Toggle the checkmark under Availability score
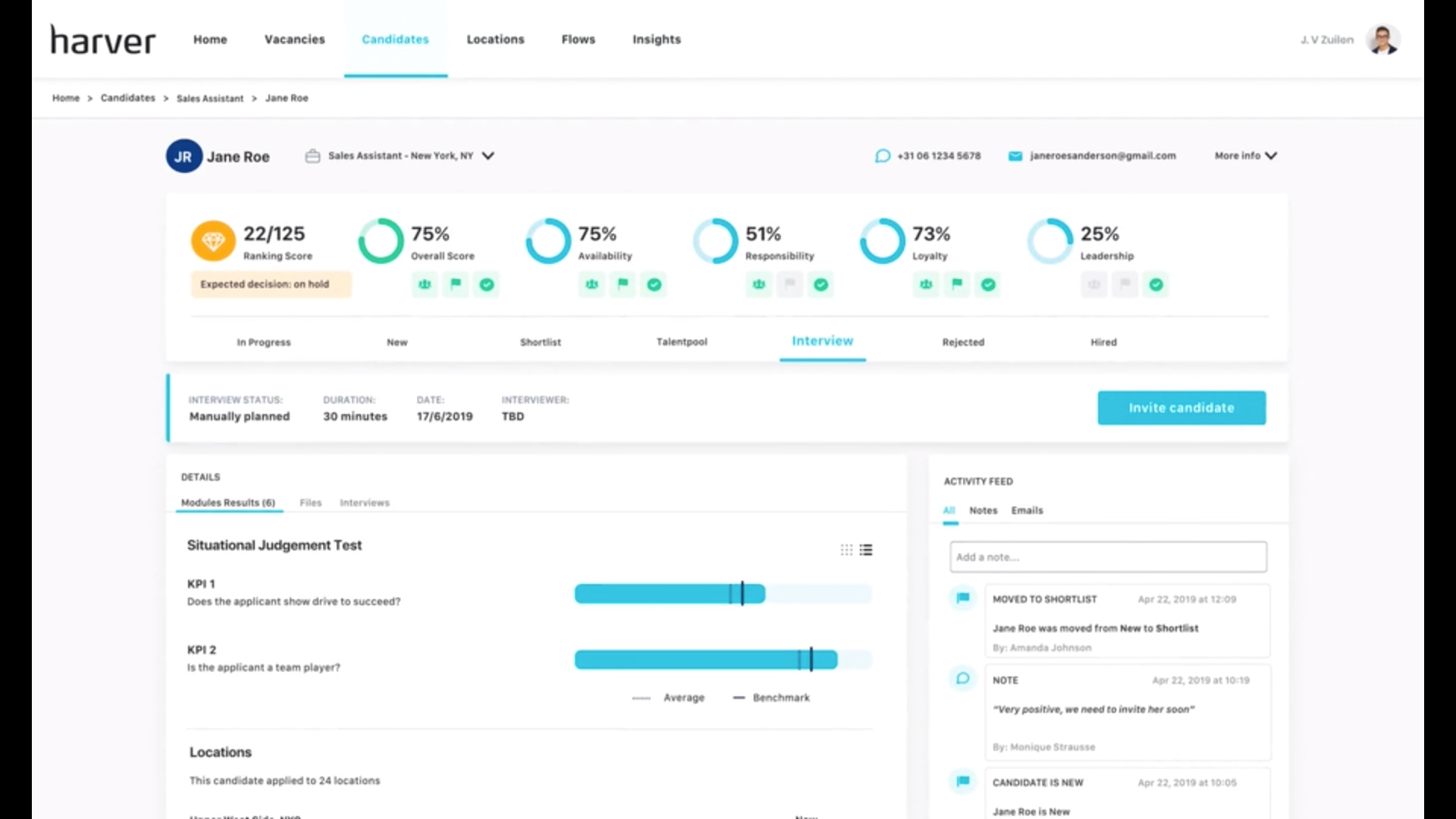The image size is (1456, 819). coord(654,284)
